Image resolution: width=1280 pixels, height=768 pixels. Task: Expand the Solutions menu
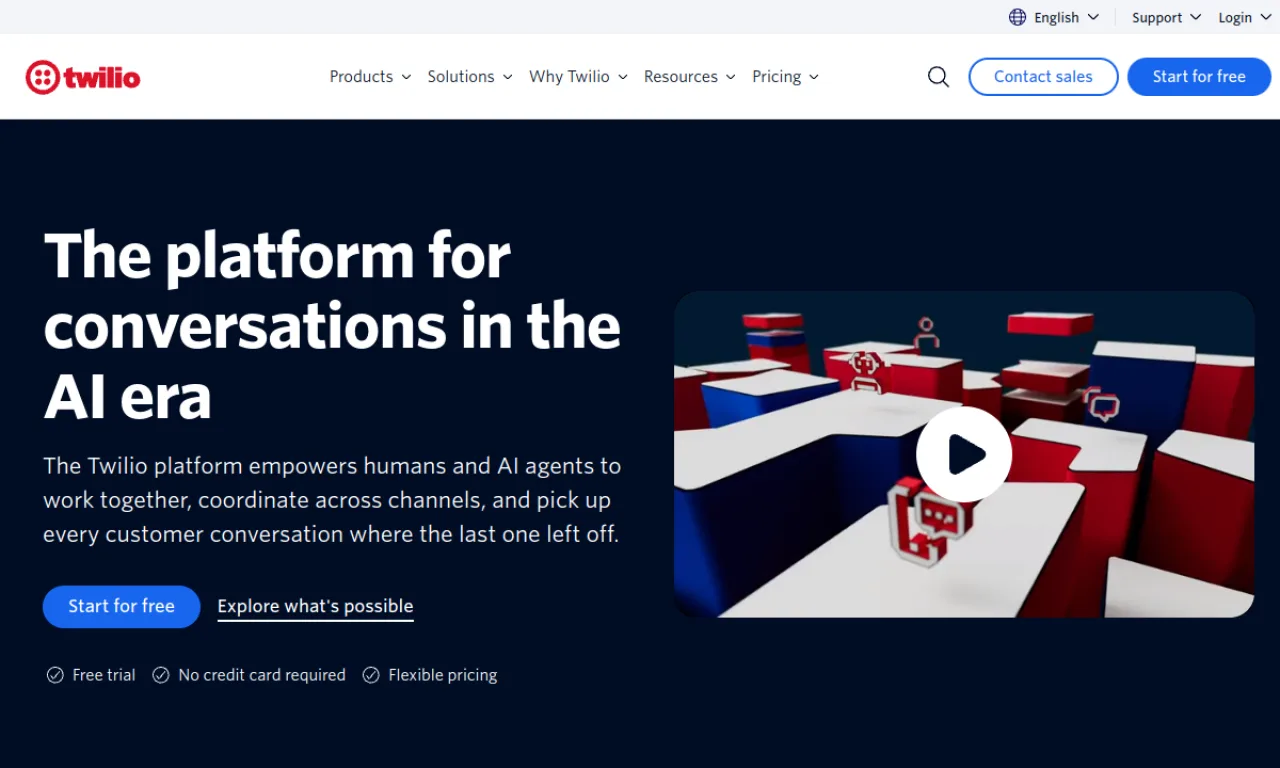(470, 77)
